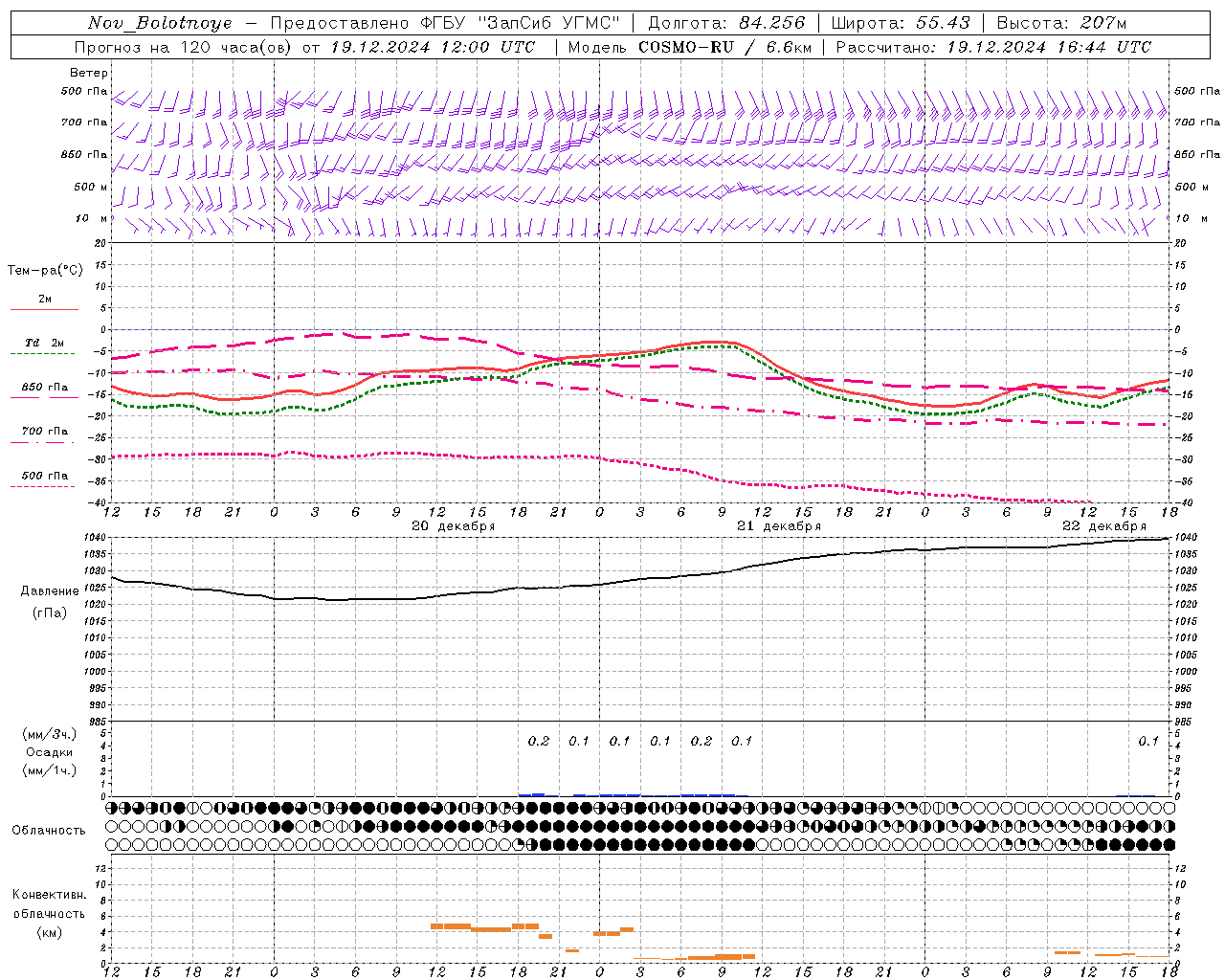Click the 20 декабря date label
Viewport: 1225px width, 980px height.
point(454,526)
